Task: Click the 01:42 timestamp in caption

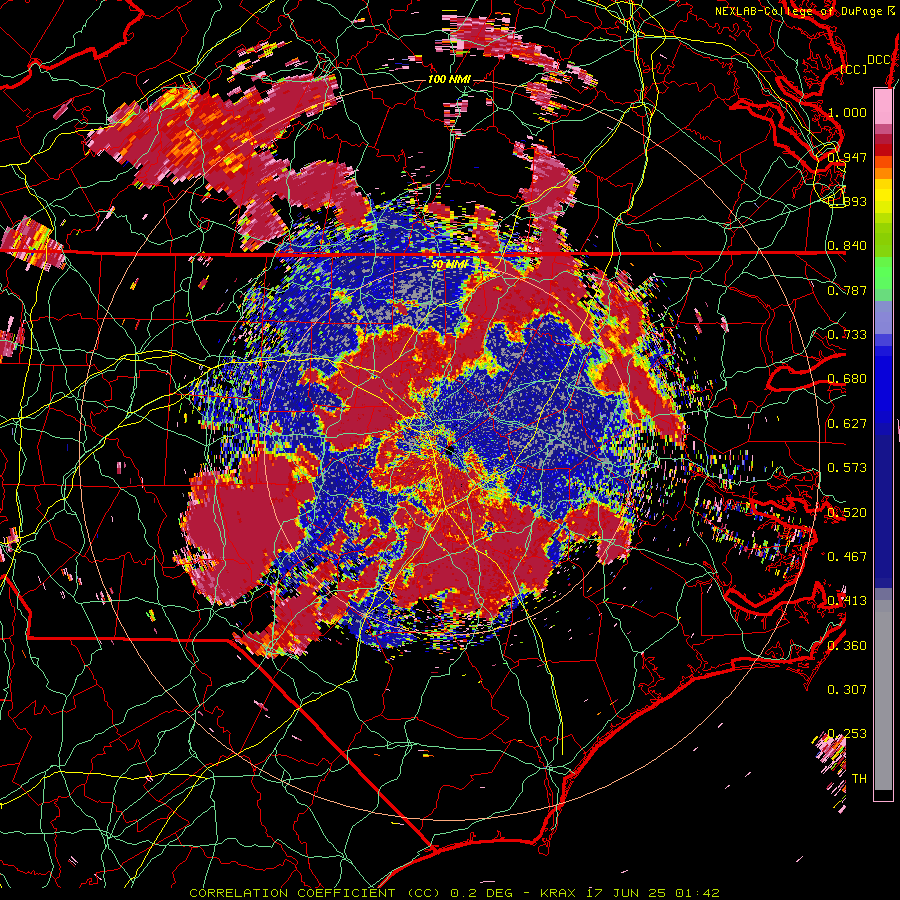Action: (x=698, y=893)
